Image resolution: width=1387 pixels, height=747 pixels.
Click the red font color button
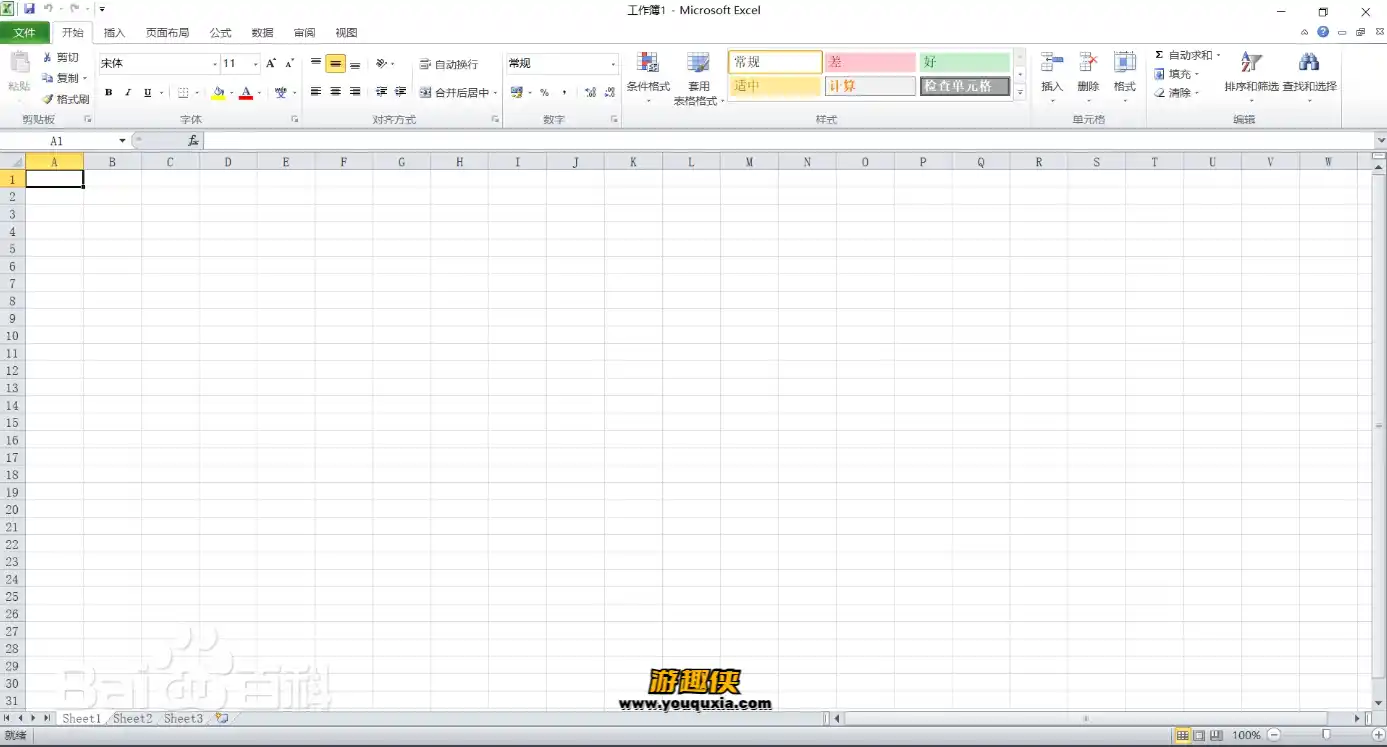pyautogui.click(x=246, y=93)
